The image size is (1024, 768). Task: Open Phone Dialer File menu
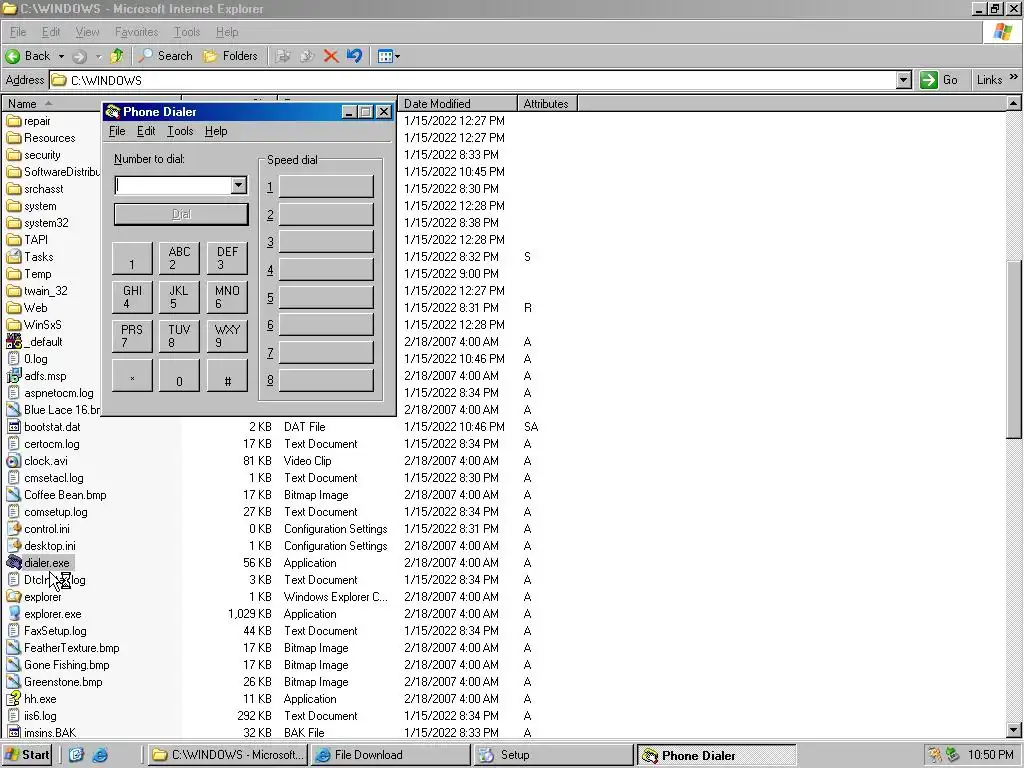(117, 131)
